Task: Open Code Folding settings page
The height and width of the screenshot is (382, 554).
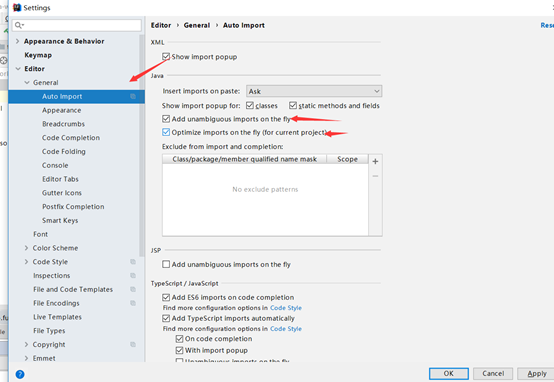Action: 64,152
